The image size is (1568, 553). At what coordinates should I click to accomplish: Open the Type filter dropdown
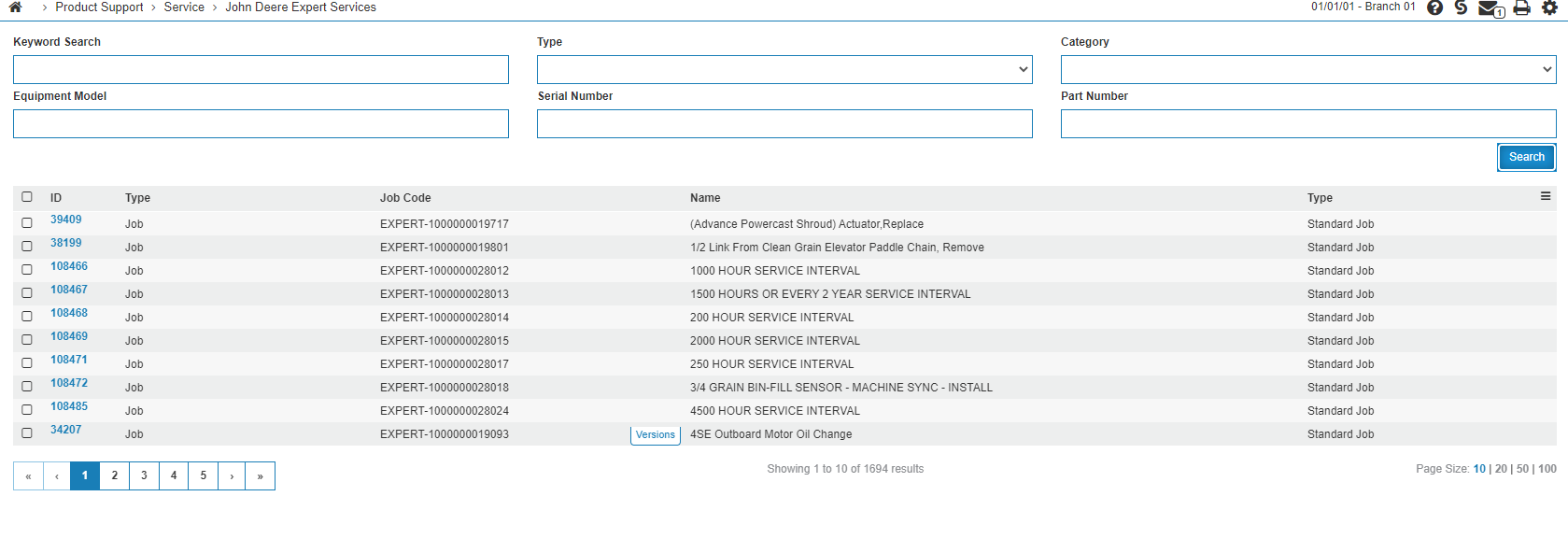784,69
